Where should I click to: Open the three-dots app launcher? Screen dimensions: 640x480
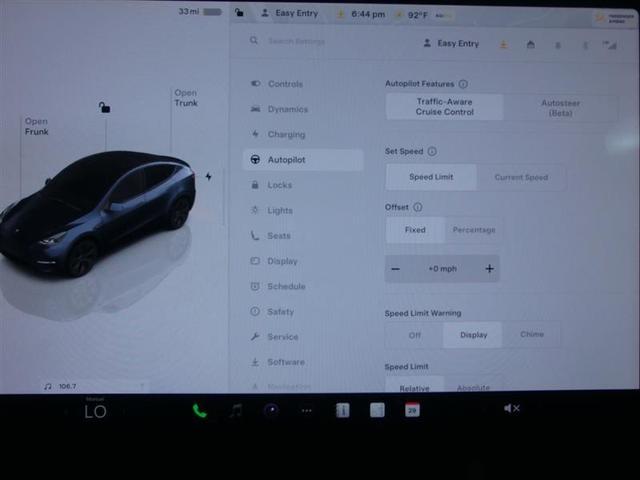[x=307, y=411]
